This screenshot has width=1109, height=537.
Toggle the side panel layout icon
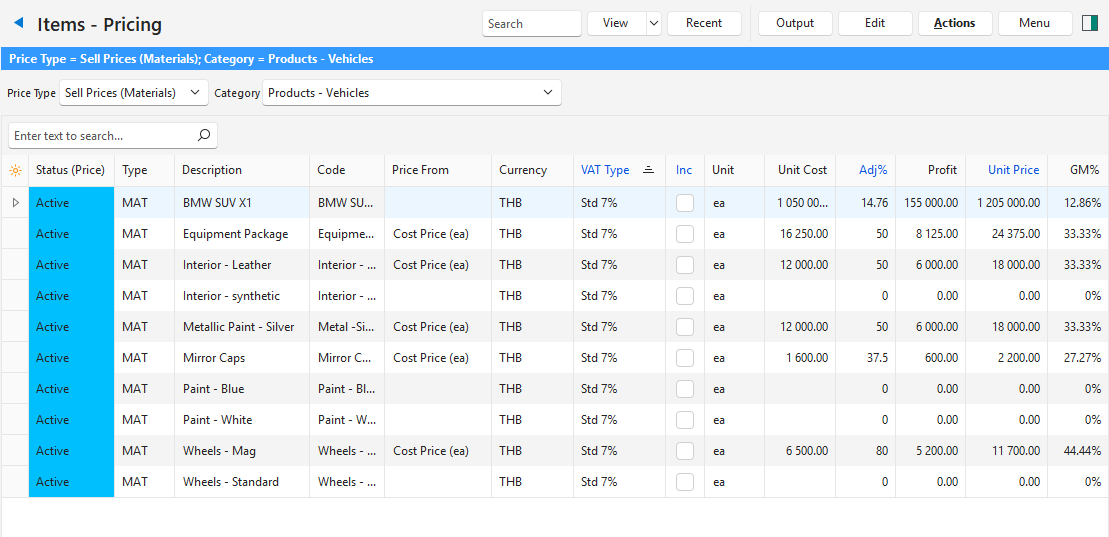pyautogui.click(x=1090, y=23)
